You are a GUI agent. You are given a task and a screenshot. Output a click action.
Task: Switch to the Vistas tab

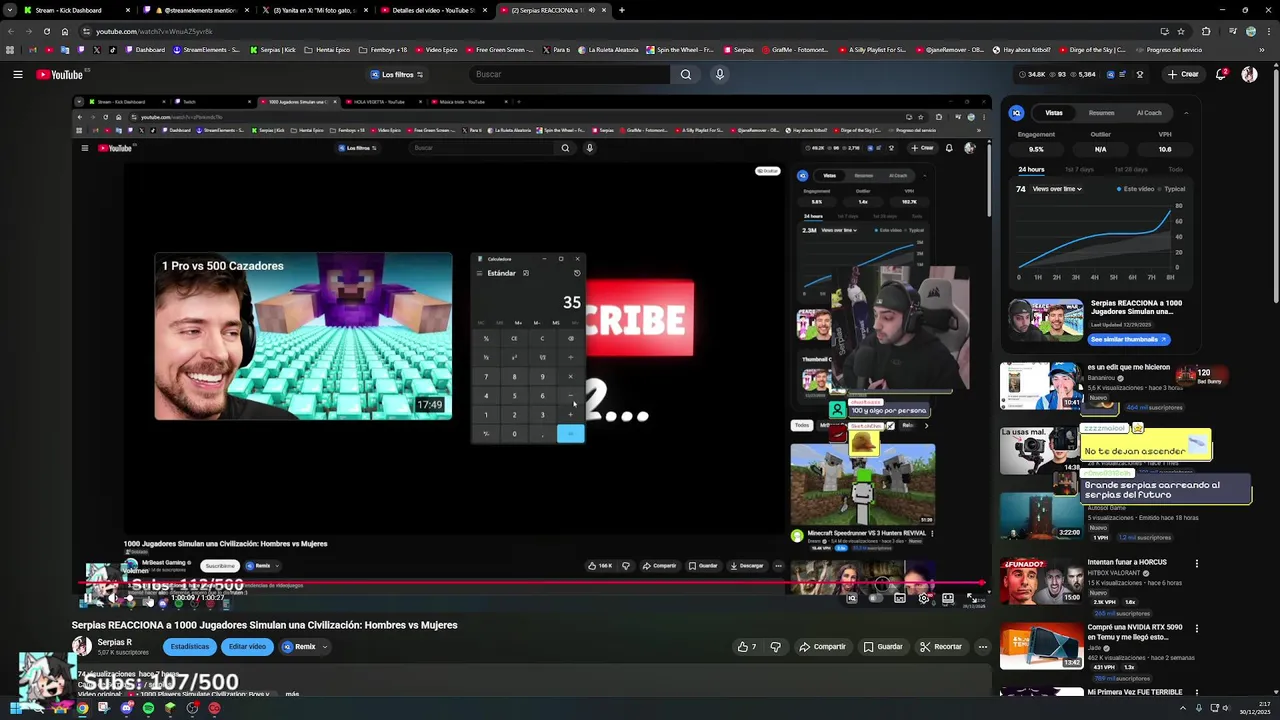[x=1054, y=113]
